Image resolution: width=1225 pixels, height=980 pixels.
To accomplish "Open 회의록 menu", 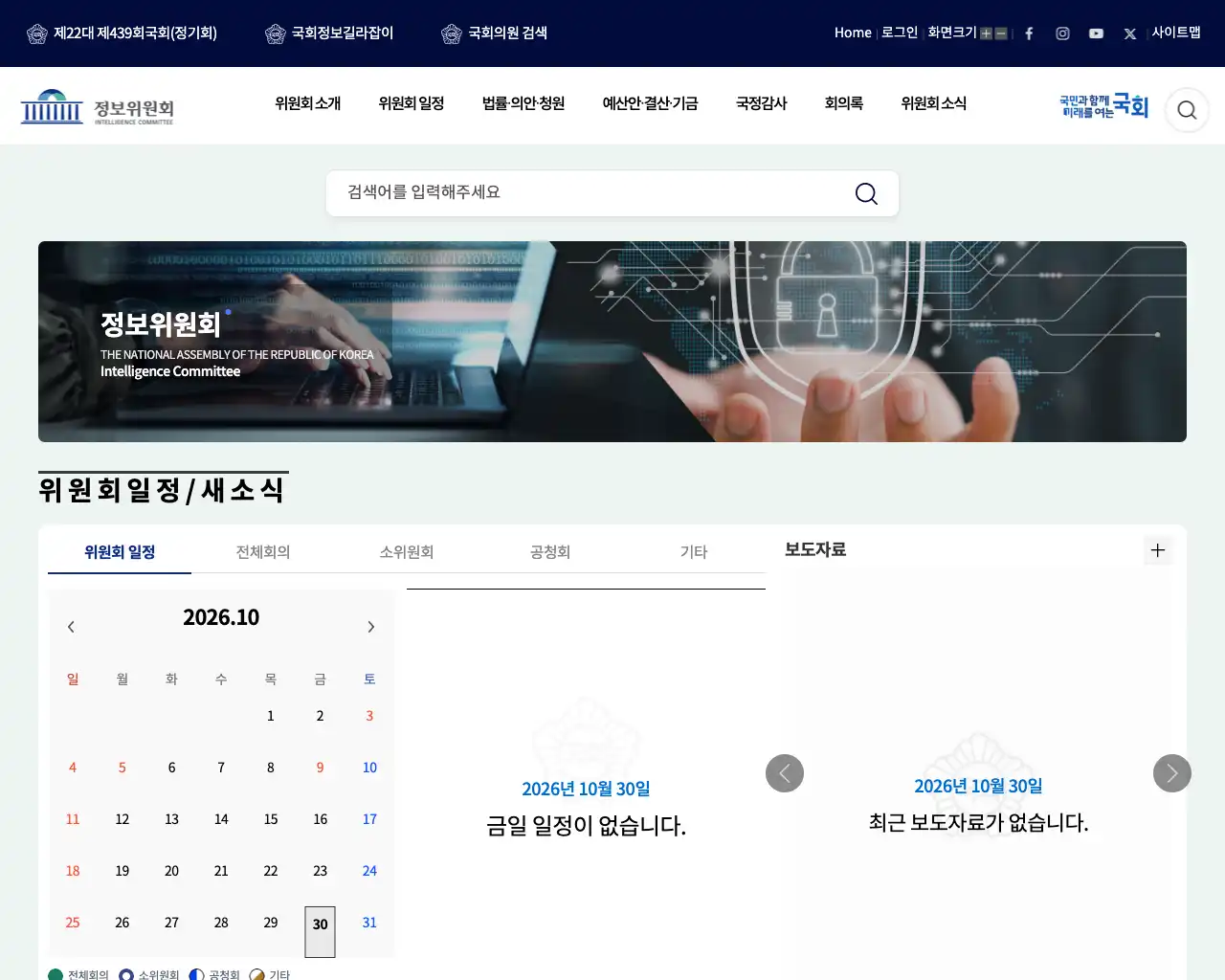I will tap(844, 103).
